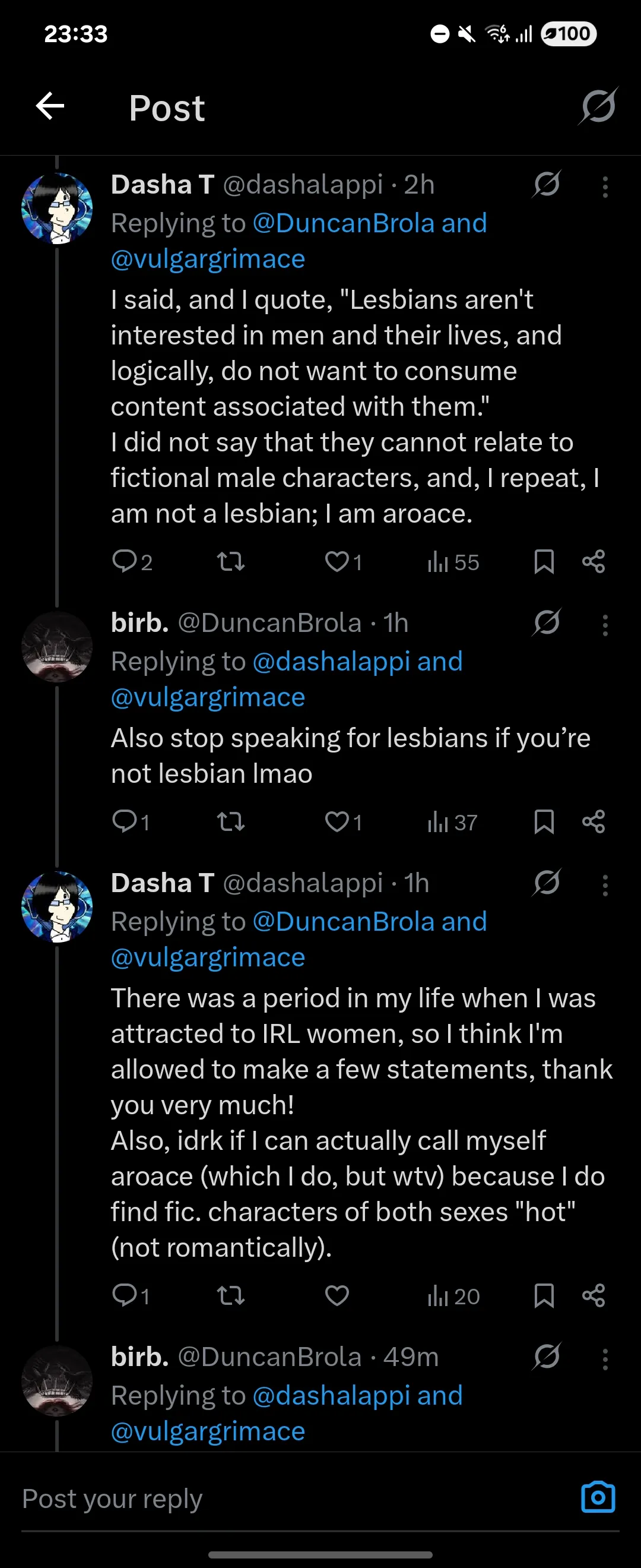The width and height of the screenshot is (641, 1568).
Task: Repost birb.'s 'stop speaking for lesbians' reply
Action: pyautogui.click(x=231, y=822)
